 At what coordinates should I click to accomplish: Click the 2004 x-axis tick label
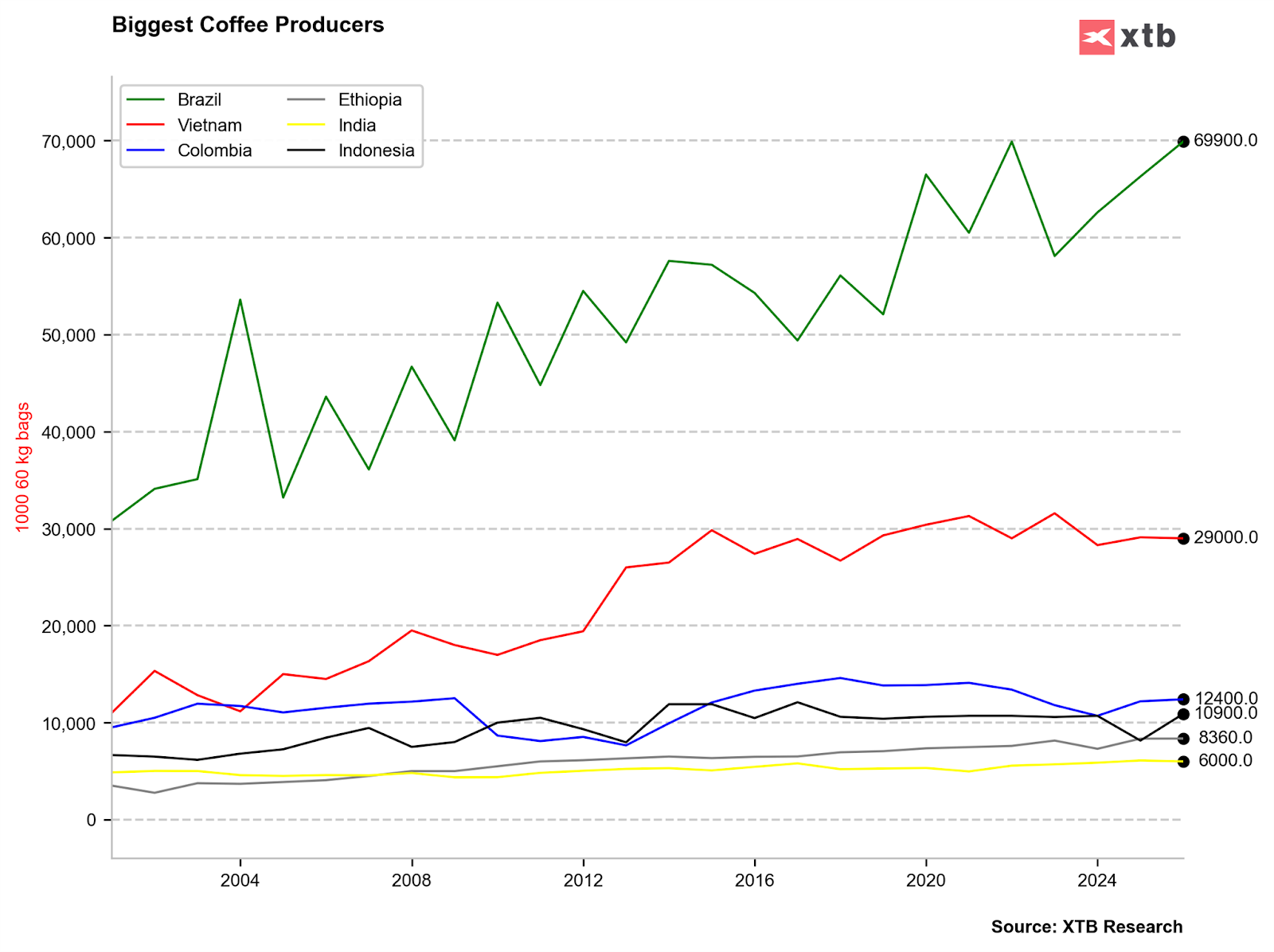[240, 880]
